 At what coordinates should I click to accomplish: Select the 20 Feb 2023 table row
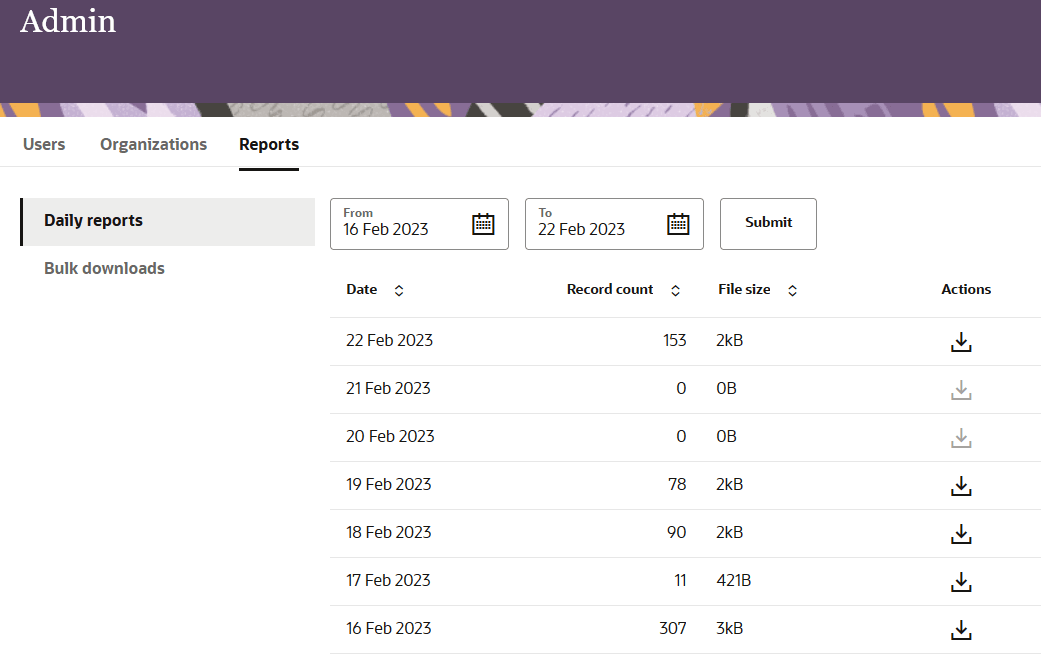pyautogui.click(x=600, y=437)
